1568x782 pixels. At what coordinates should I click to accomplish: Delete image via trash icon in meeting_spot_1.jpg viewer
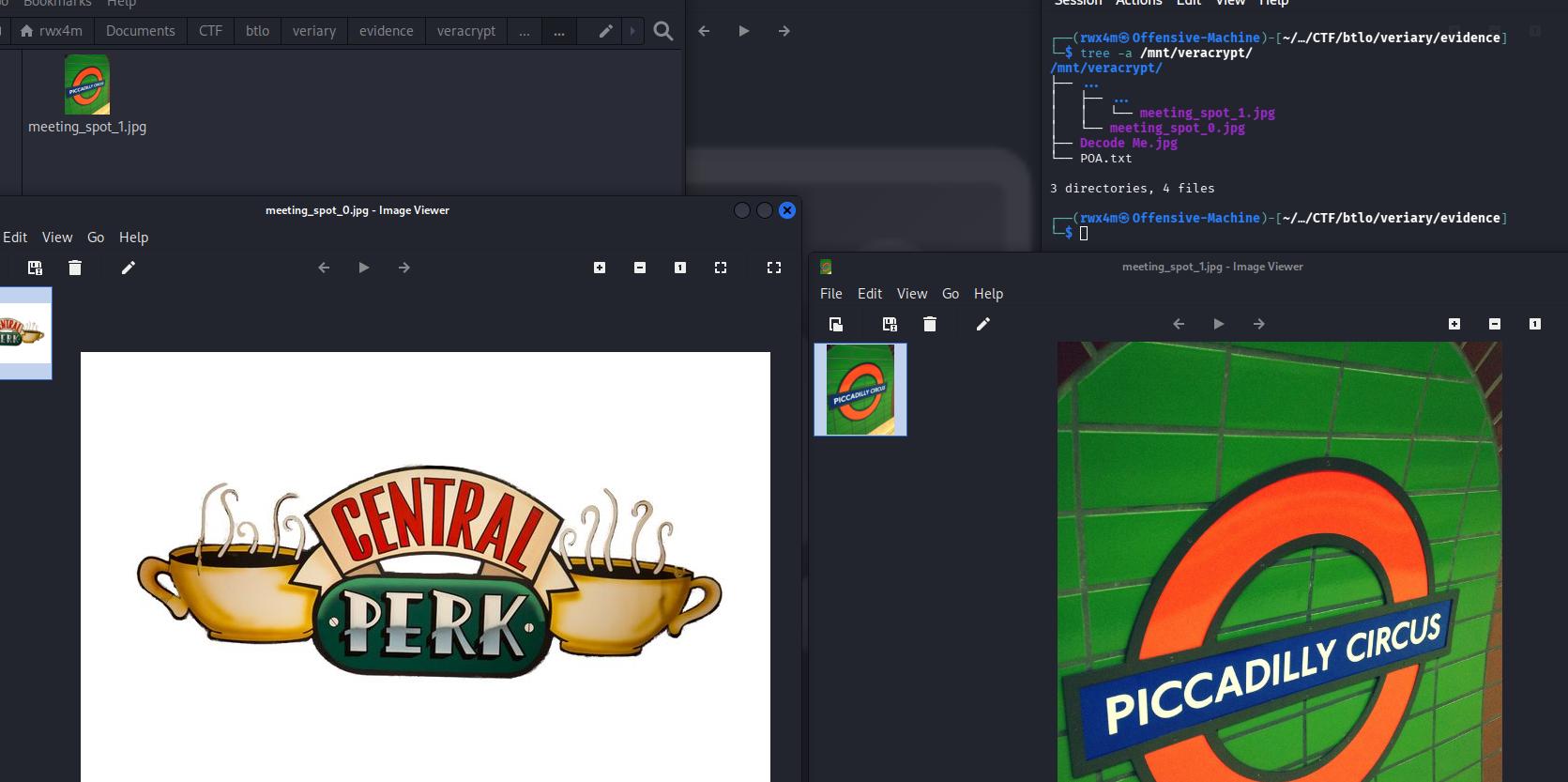(930, 324)
